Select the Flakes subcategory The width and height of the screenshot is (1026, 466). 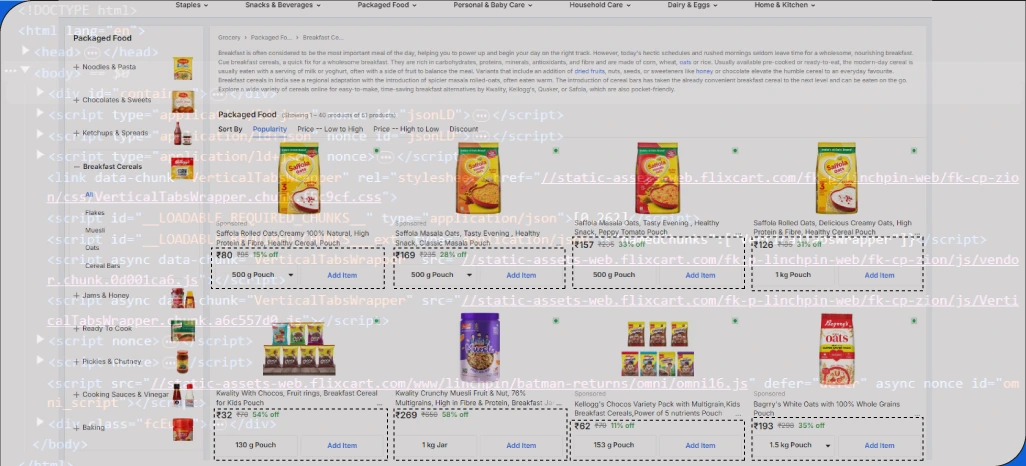click(95, 213)
